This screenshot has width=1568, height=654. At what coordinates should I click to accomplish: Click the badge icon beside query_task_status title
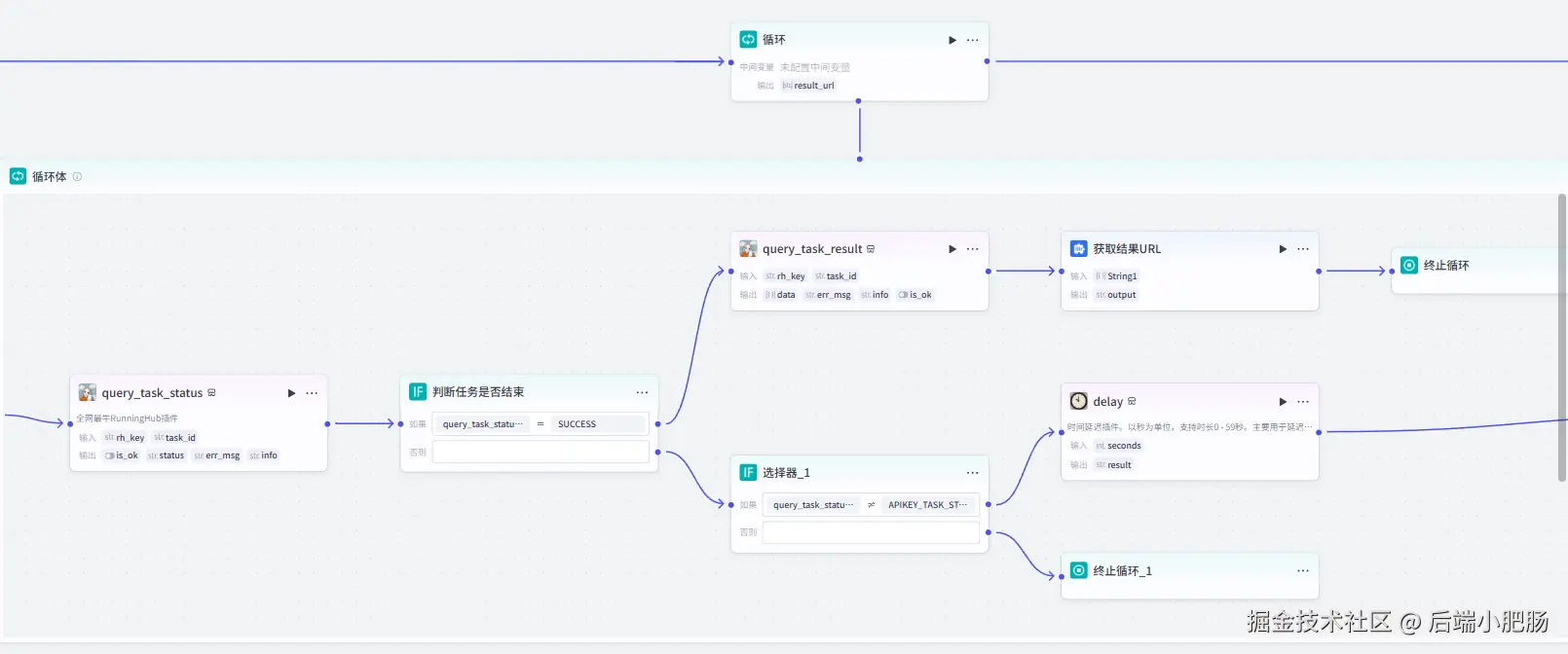click(x=211, y=393)
